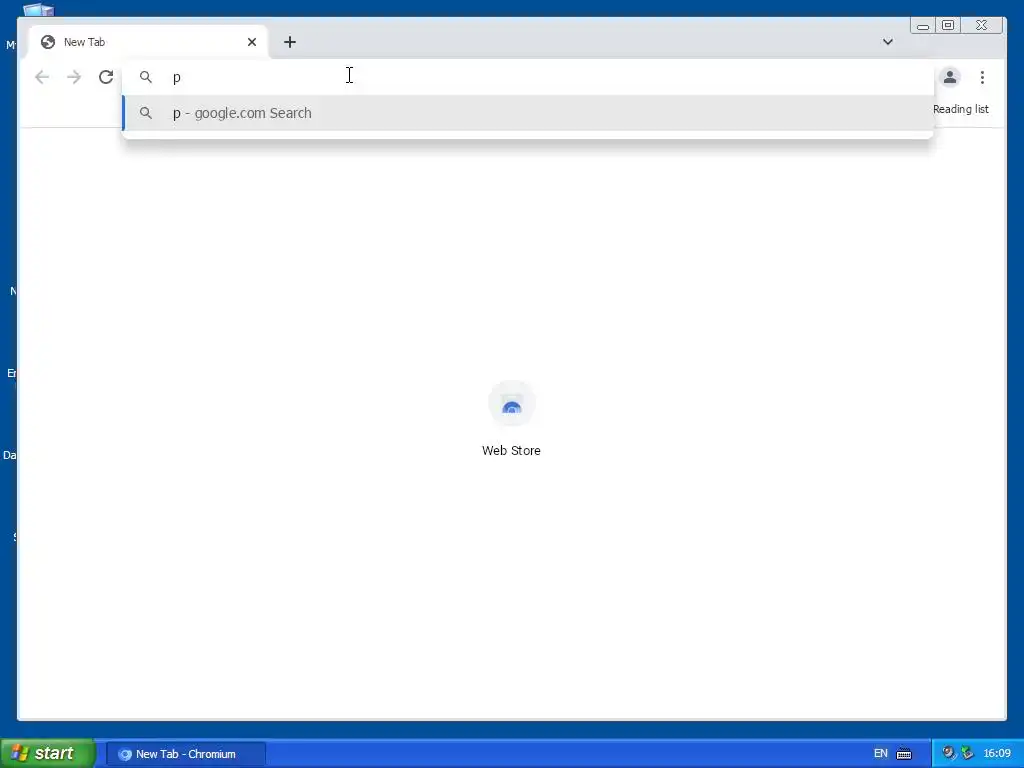
Task: Click the EN language indicator
Action: tap(880, 754)
